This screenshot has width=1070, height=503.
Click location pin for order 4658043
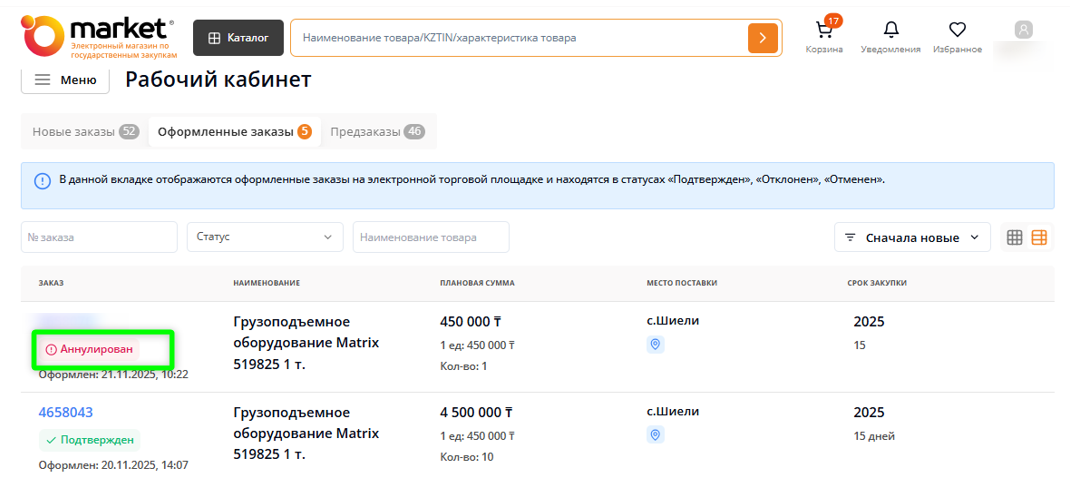click(655, 435)
